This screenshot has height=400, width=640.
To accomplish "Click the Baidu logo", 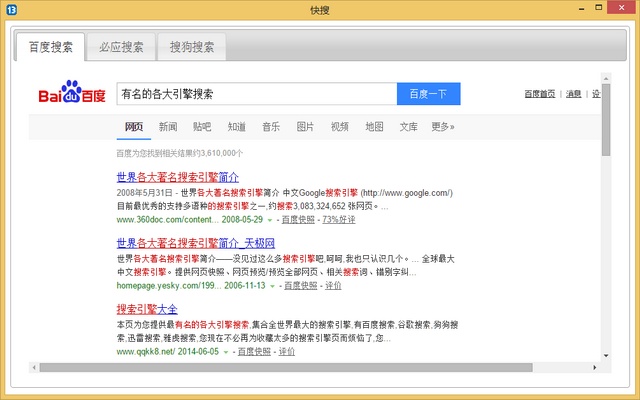I will (72, 92).
